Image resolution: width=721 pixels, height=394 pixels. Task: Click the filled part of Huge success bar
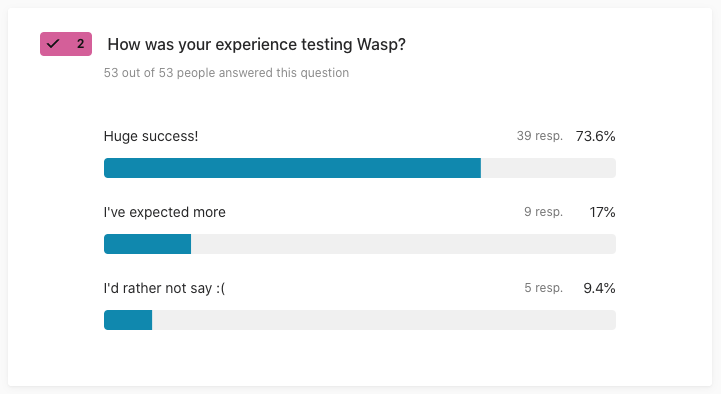tap(292, 168)
